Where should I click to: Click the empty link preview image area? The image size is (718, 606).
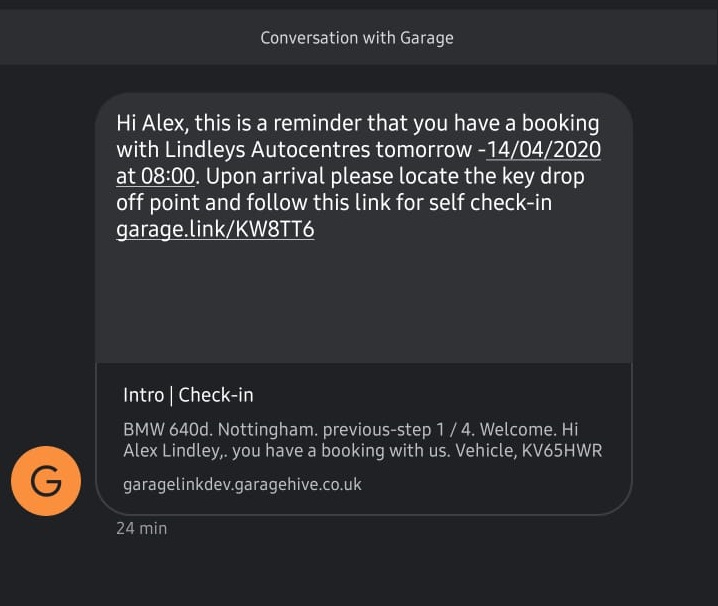point(363,300)
